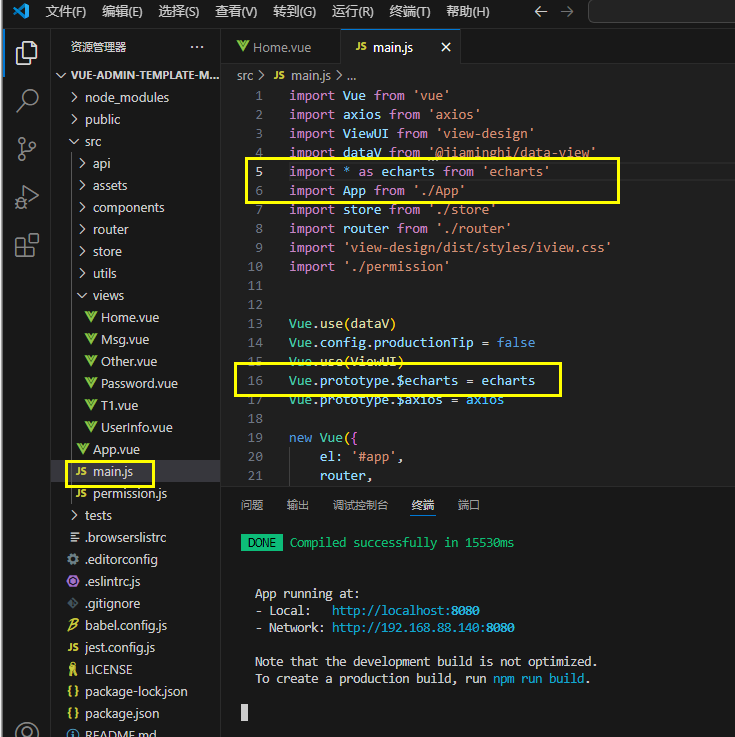This screenshot has width=735, height=737.
Task: Open Msg.vue in the file tree
Action: [x=136, y=339]
